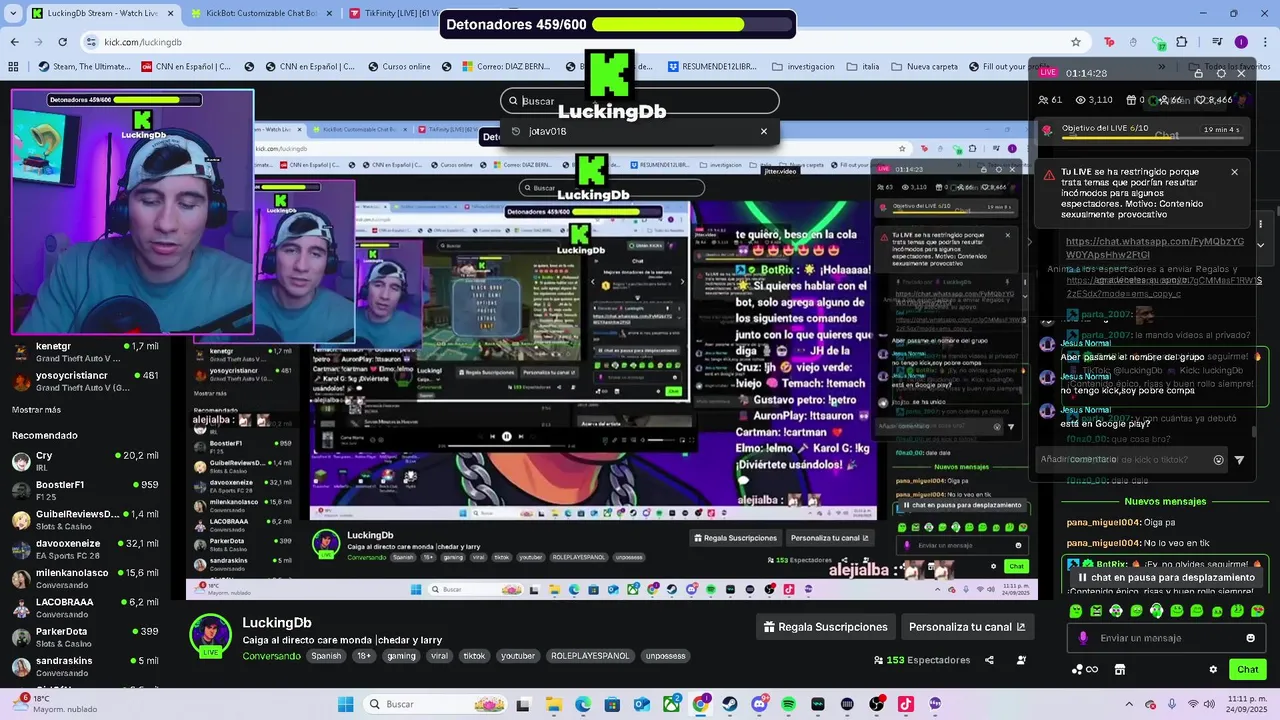This screenshot has height=720, width=1280.
Task: Open the Chrome apps grid in the bookmarks bar
Action: click(13, 67)
